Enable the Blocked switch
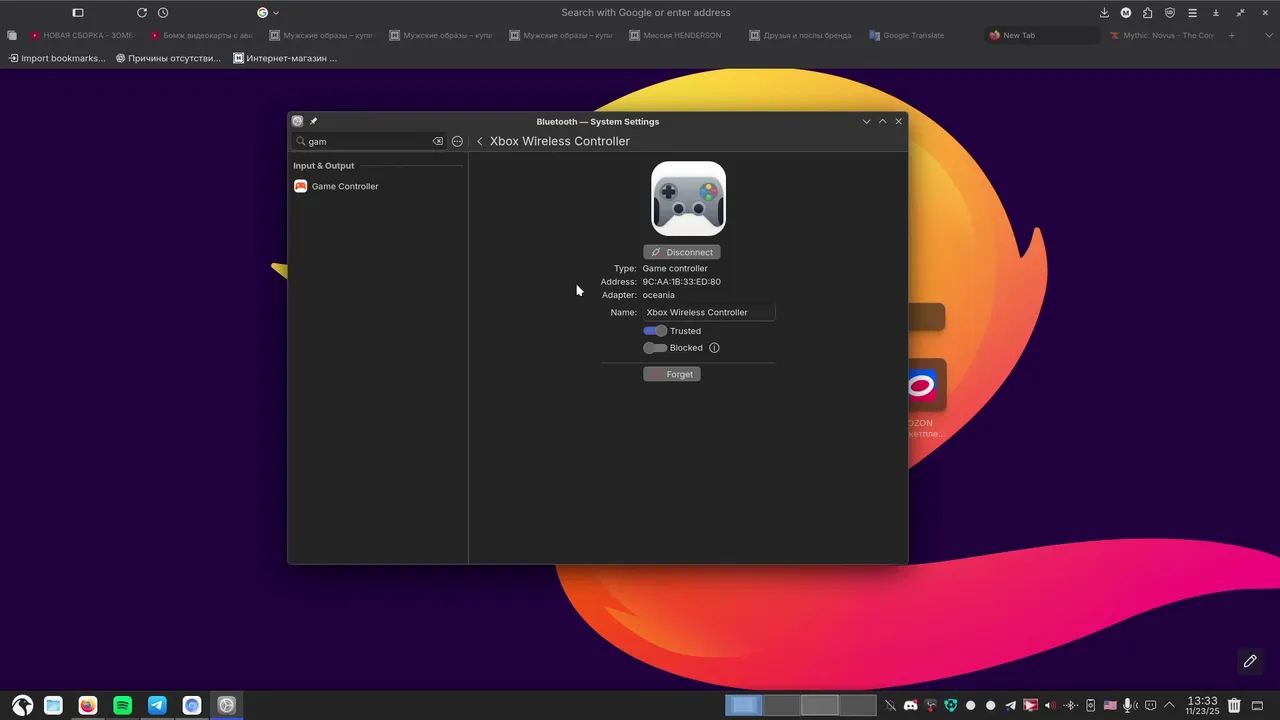 (x=655, y=348)
